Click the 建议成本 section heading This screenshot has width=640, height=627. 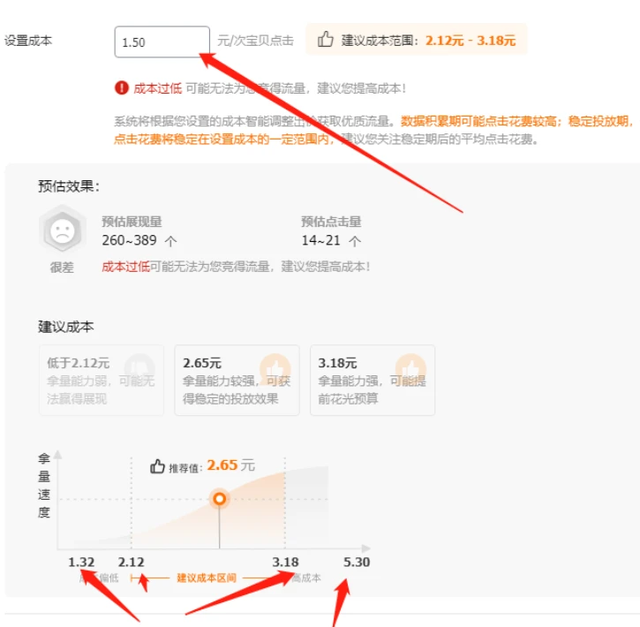pyautogui.click(x=66, y=327)
